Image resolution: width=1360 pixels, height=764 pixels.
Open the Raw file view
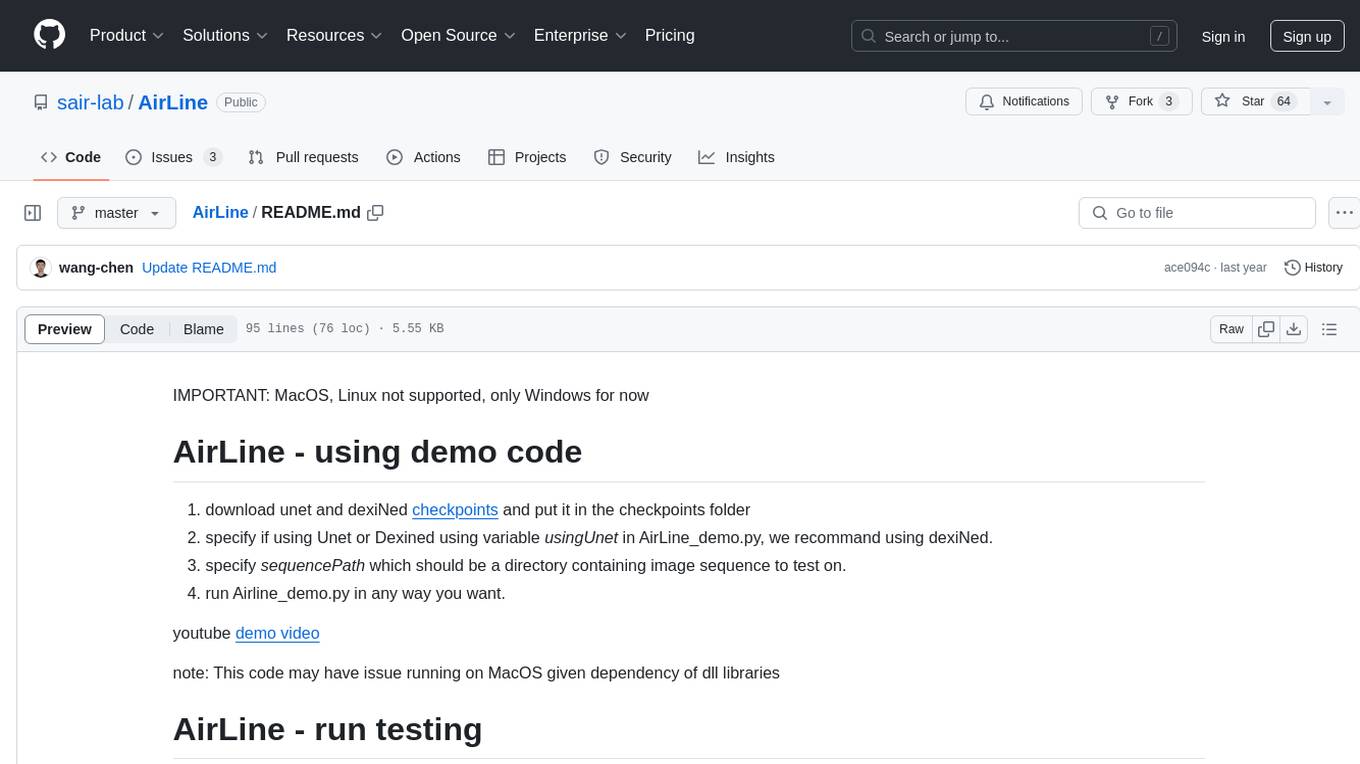pyautogui.click(x=1231, y=329)
